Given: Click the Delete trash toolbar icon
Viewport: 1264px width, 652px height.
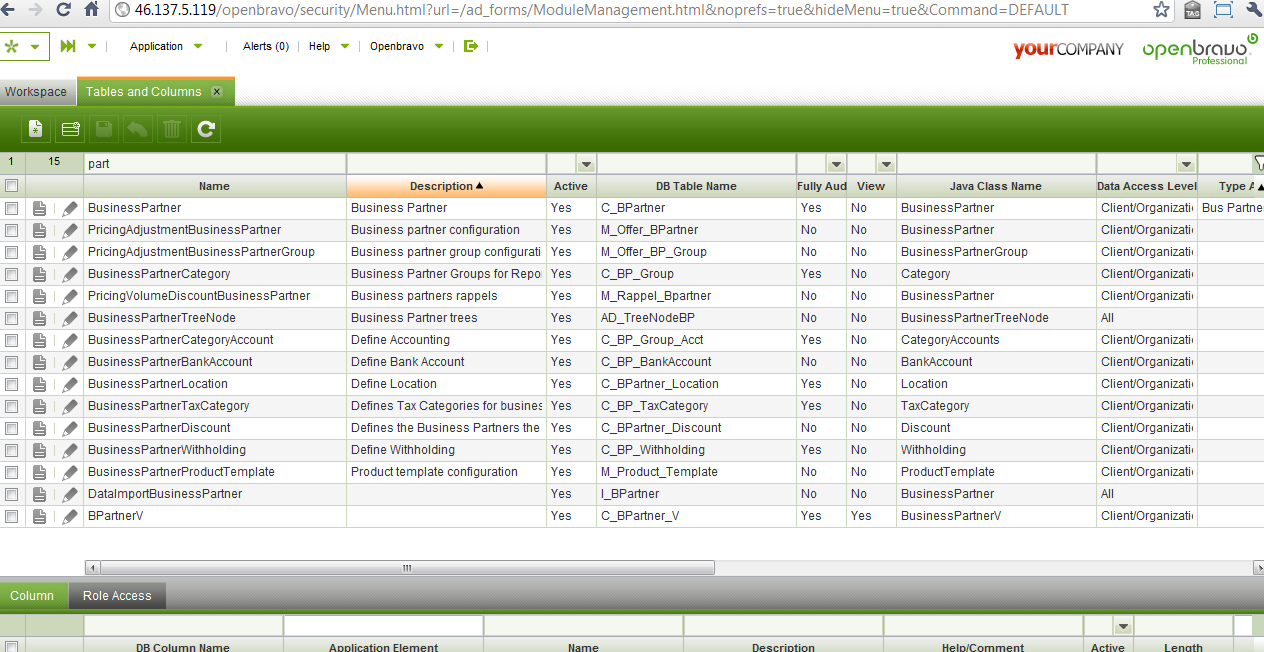Looking at the screenshot, I should [172, 129].
